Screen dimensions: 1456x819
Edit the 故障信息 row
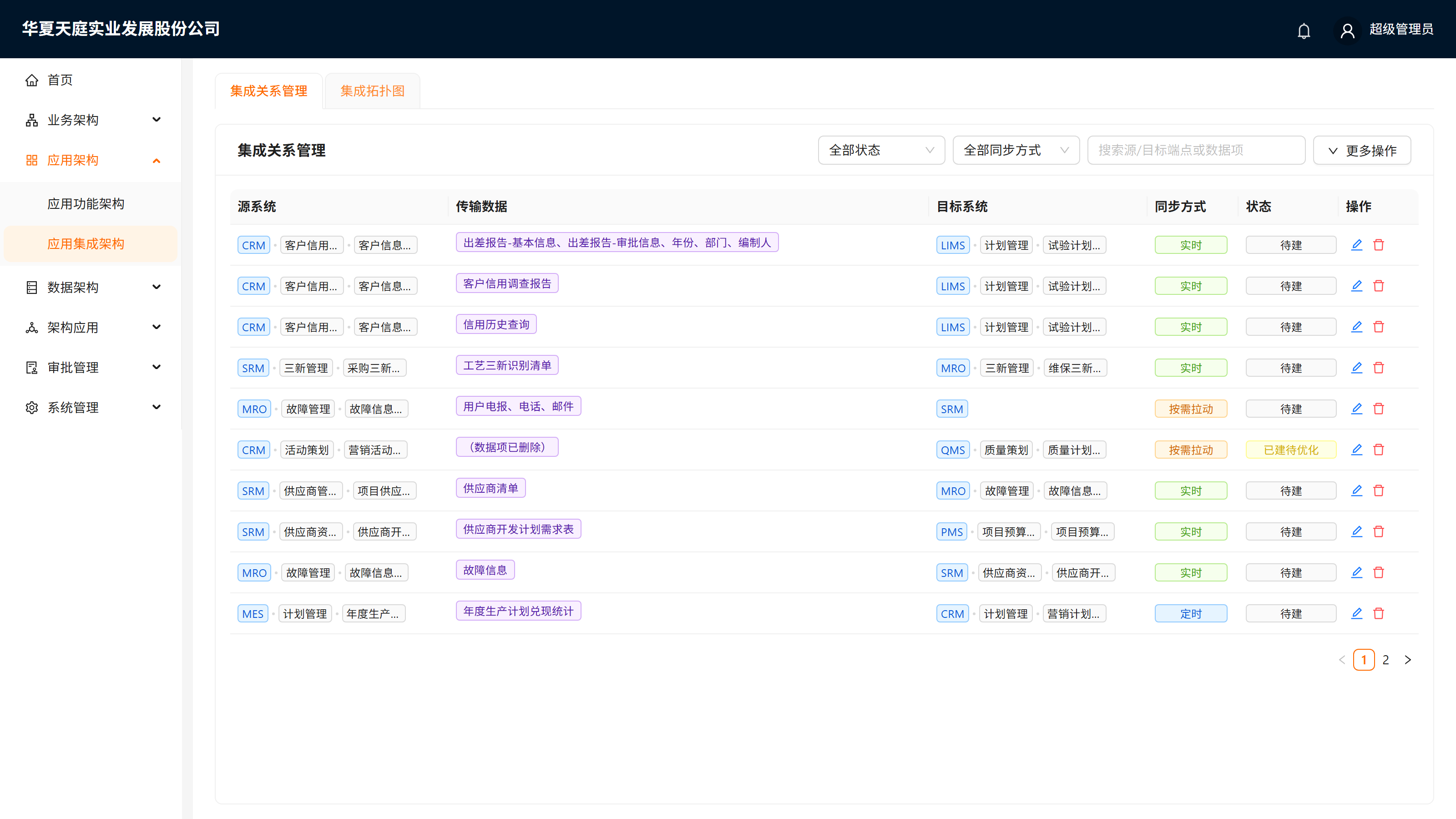tap(1356, 572)
